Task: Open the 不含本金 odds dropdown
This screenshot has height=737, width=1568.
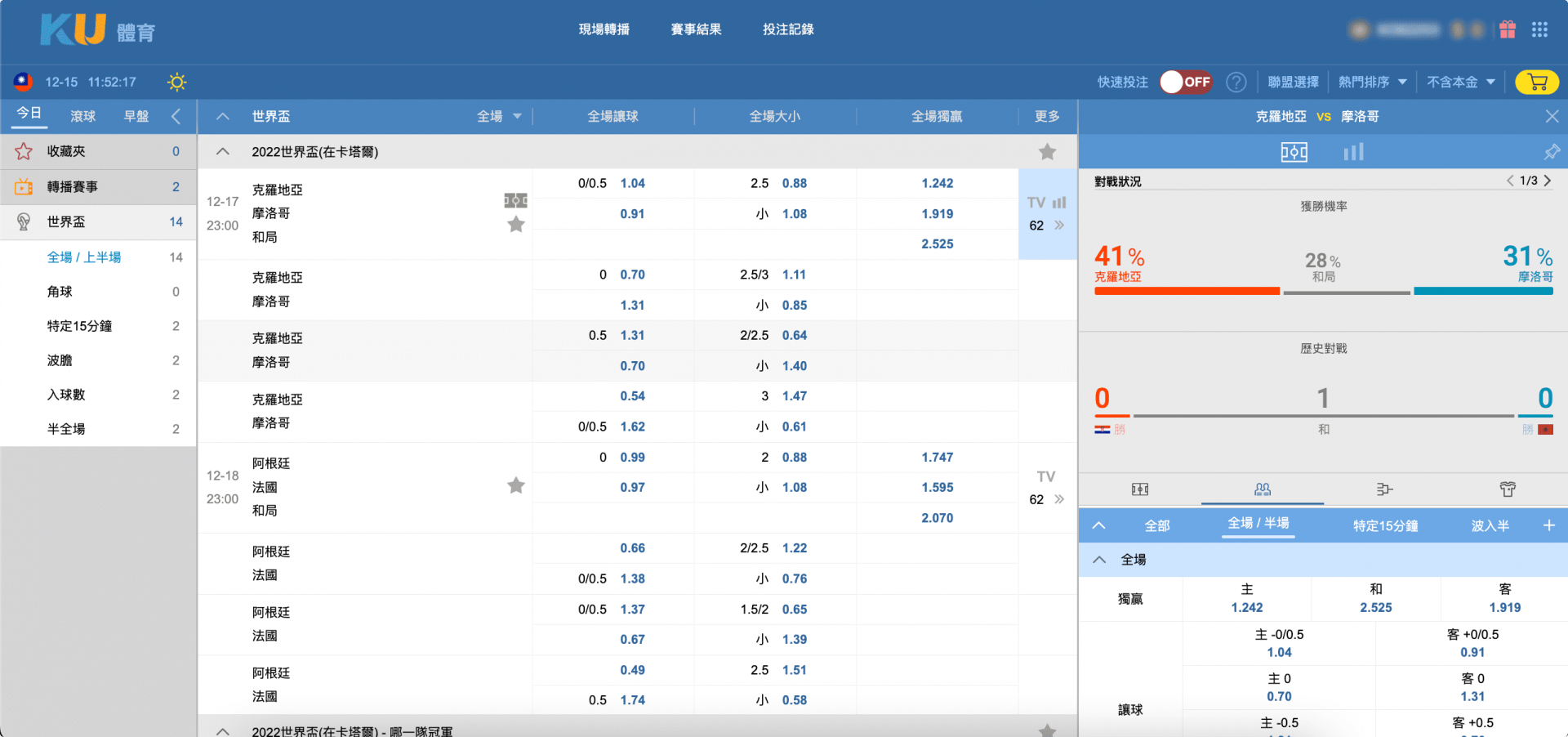Action: pos(1460,82)
